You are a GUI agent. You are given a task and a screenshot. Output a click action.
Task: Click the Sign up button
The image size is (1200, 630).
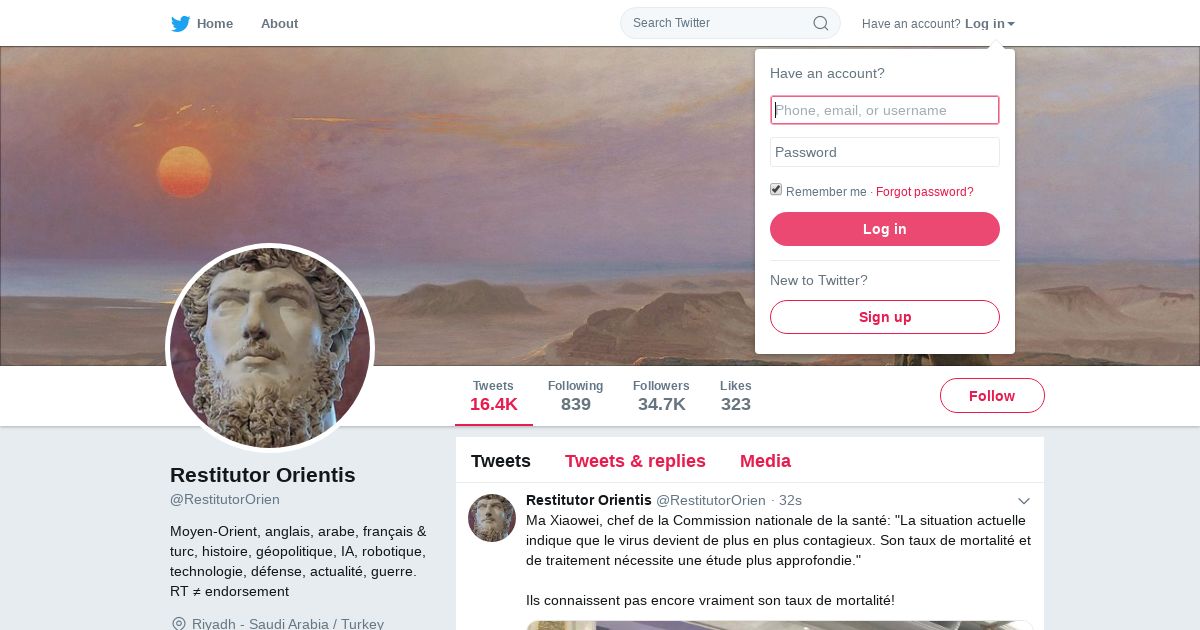[x=885, y=317]
